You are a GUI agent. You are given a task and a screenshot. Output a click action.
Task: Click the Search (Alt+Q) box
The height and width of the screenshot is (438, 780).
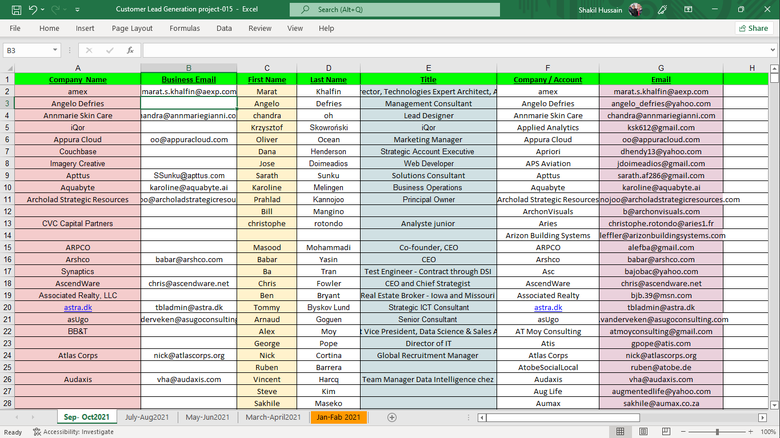click(395, 9)
